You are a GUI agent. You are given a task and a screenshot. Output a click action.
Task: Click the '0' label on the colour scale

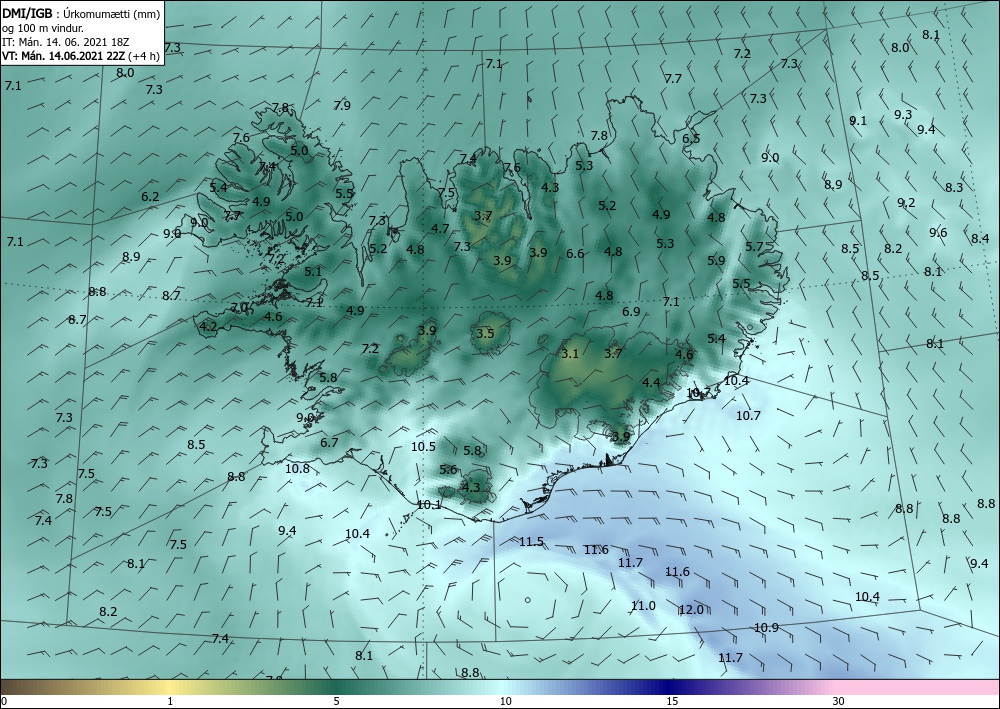pyautogui.click(x=4, y=702)
